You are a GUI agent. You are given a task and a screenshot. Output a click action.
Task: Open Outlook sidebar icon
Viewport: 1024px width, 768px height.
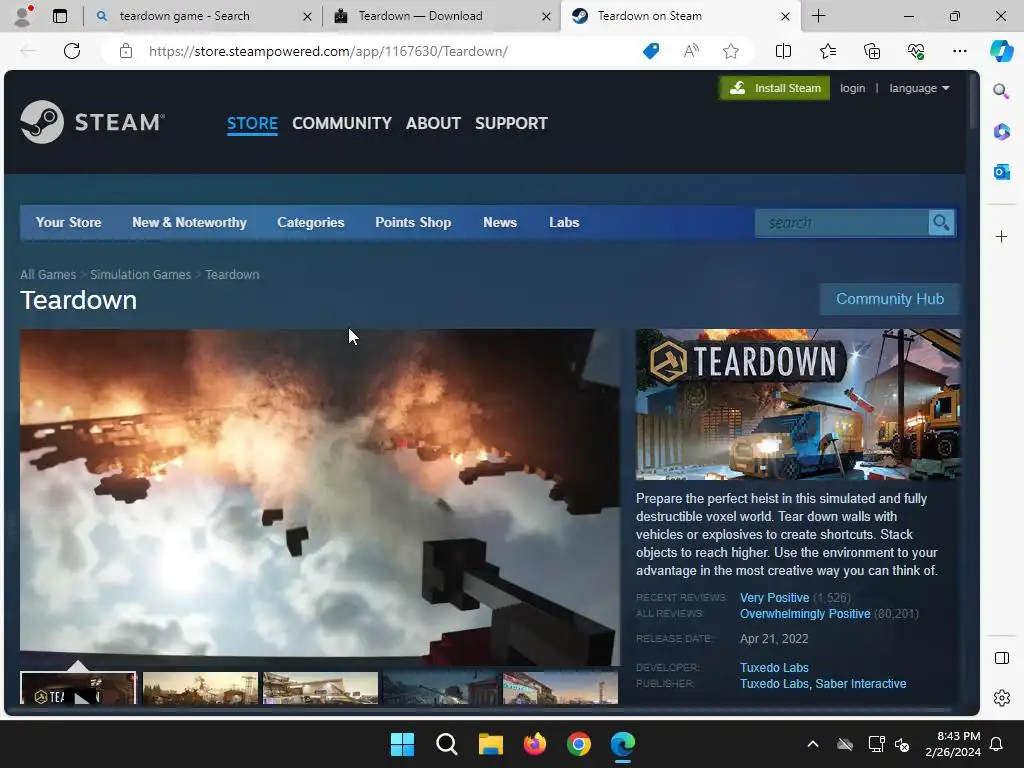click(1001, 172)
